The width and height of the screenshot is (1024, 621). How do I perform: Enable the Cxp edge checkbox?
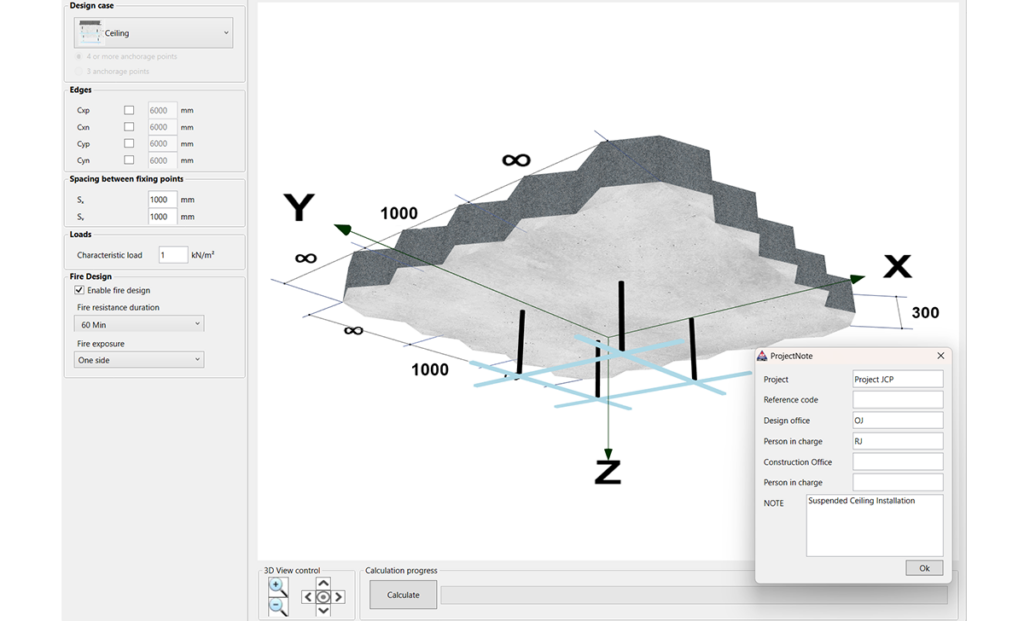click(x=129, y=110)
